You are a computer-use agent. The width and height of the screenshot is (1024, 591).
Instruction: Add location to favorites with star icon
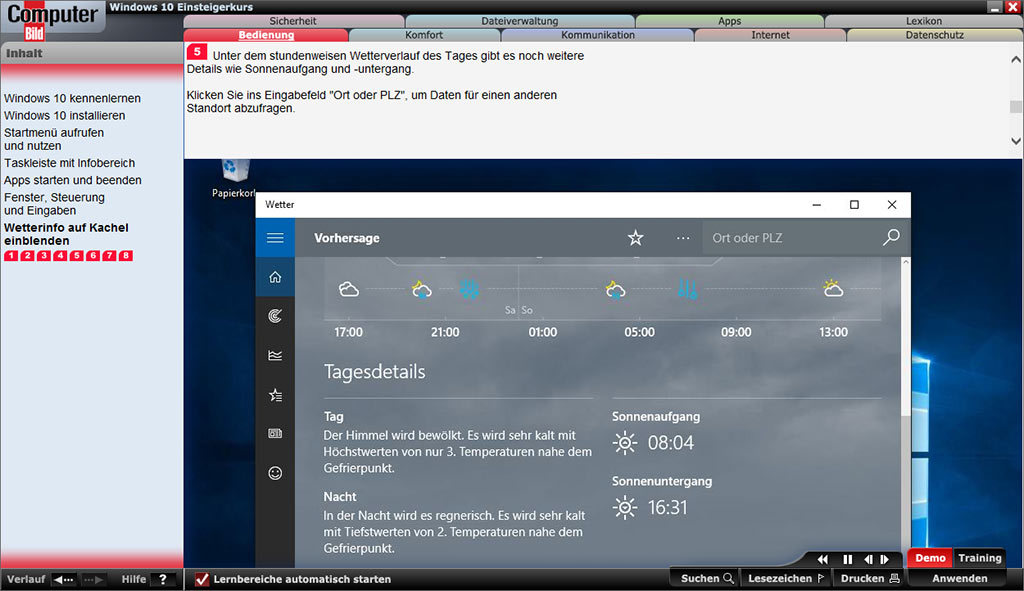coord(635,238)
